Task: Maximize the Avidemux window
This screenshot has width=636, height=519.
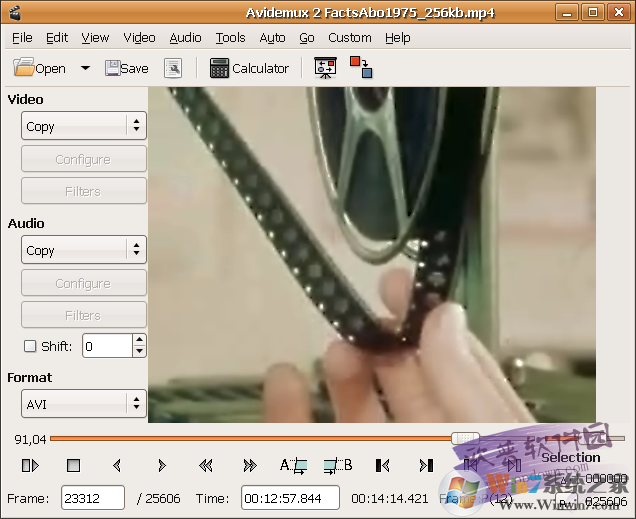Action: point(593,12)
